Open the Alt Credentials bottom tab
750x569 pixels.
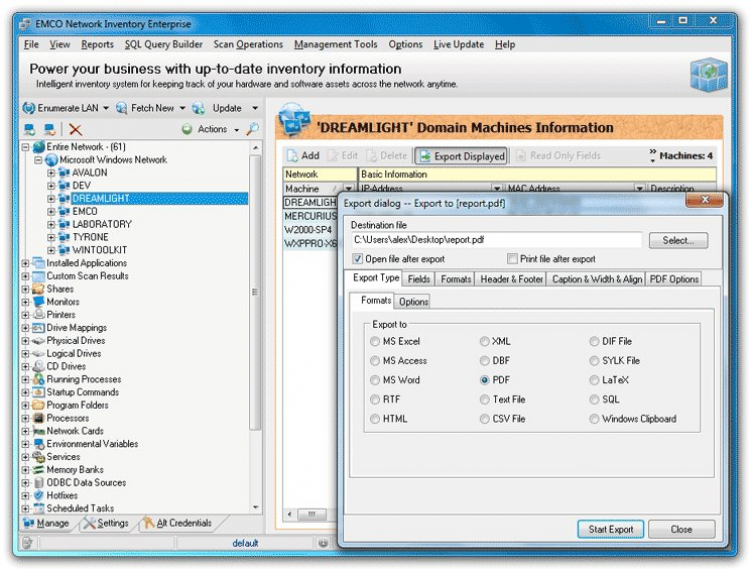(177, 523)
